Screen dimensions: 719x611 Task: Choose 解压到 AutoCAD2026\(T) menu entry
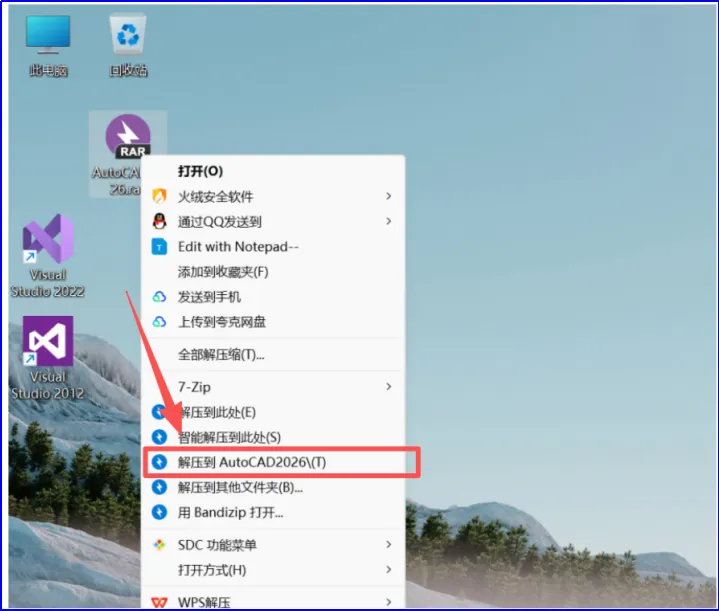[273, 462]
